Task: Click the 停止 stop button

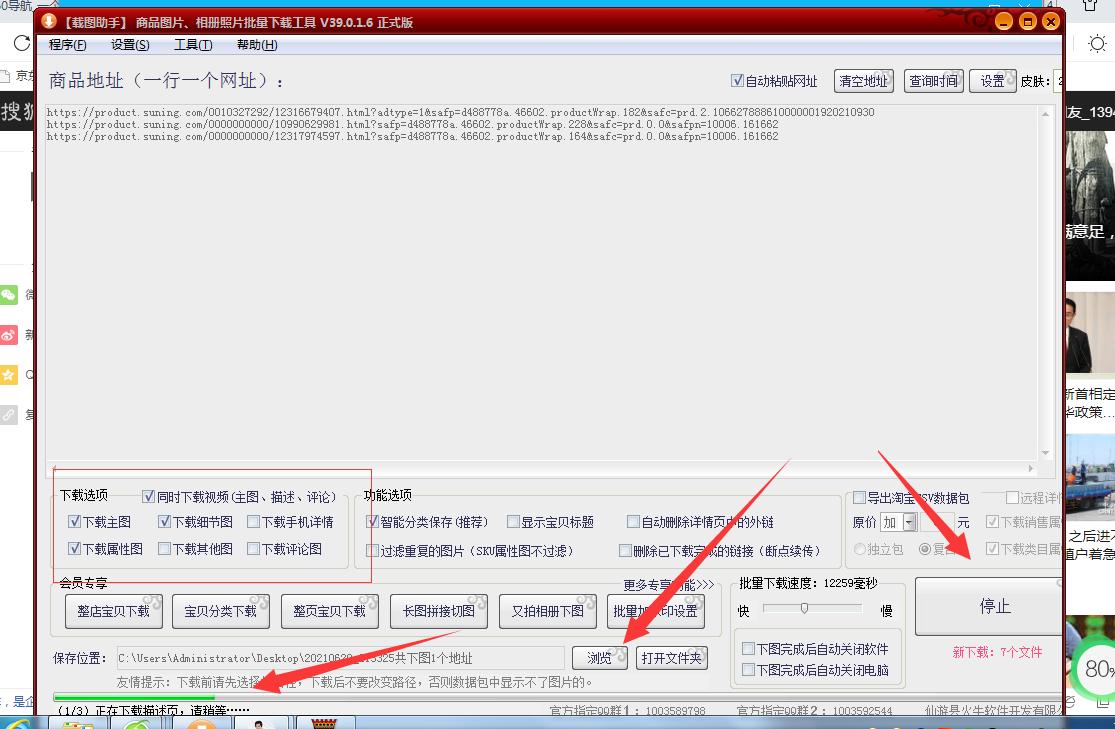Action: point(994,605)
